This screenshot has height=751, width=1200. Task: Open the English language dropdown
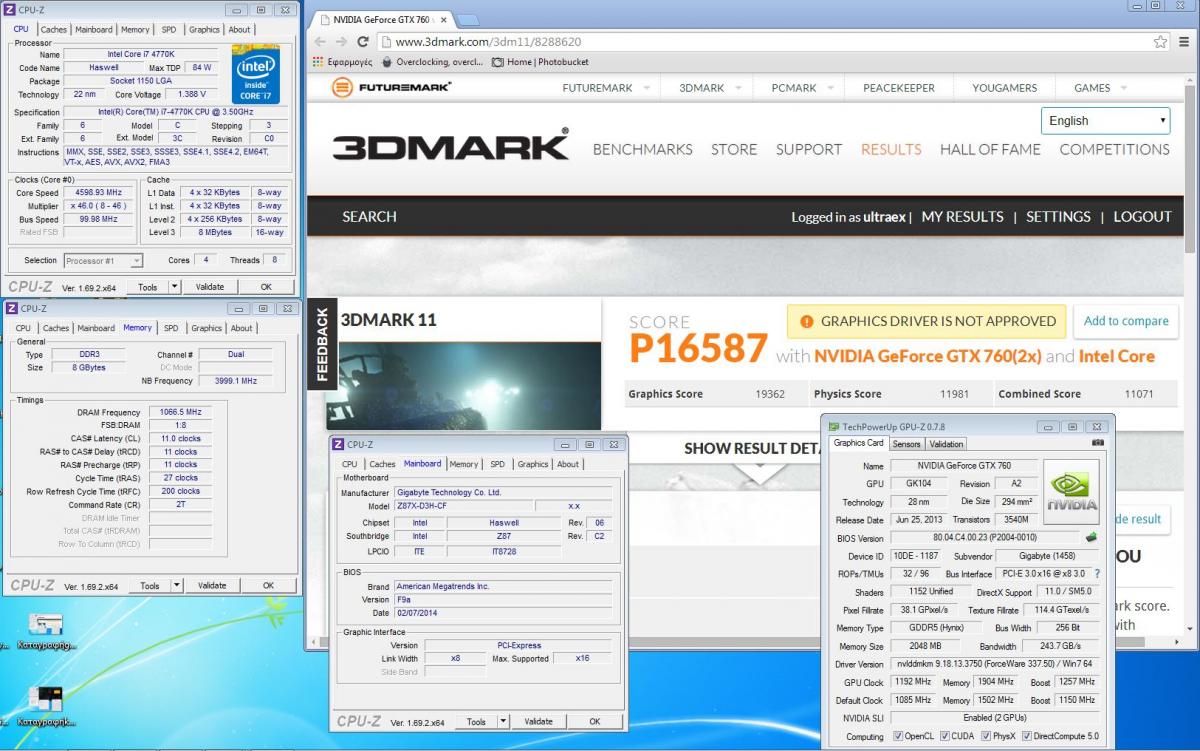1106,121
